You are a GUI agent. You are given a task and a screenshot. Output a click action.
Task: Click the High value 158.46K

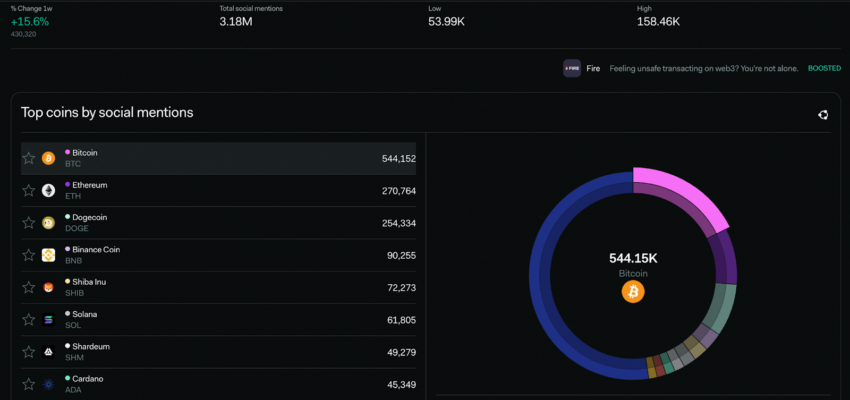[x=659, y=22]
